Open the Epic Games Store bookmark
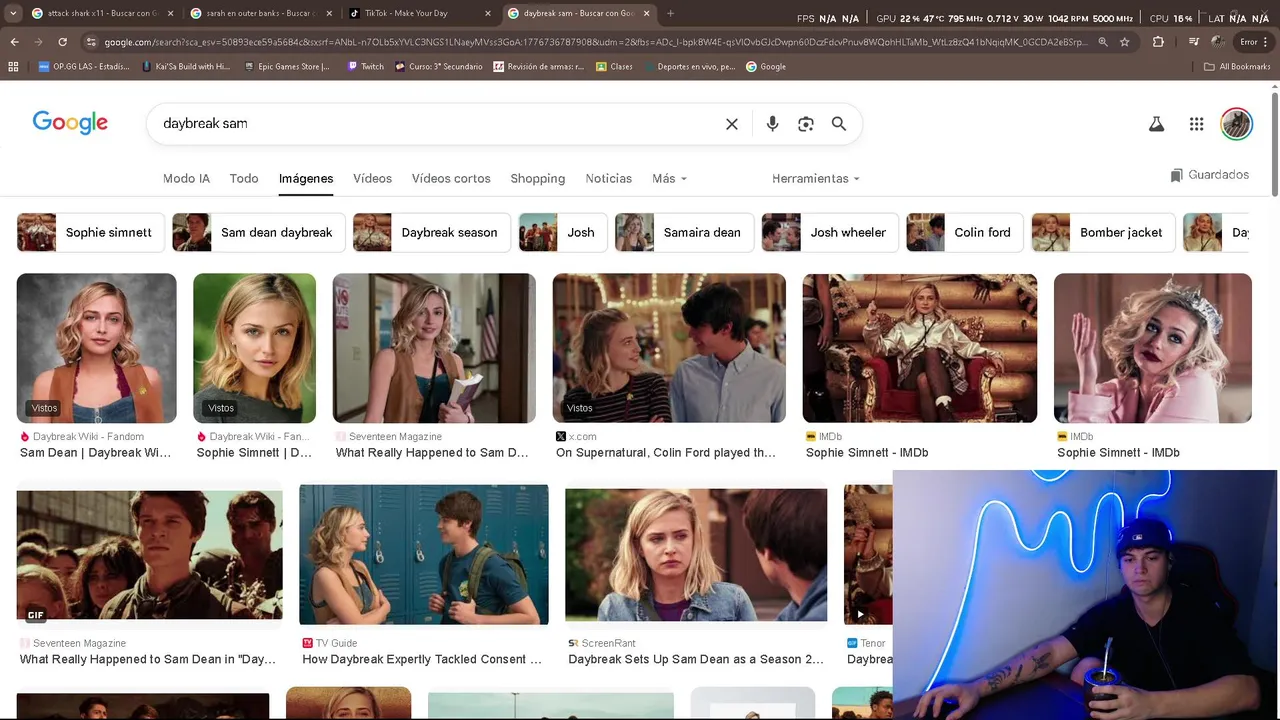 pyautogui.click(x=288, y=67)
